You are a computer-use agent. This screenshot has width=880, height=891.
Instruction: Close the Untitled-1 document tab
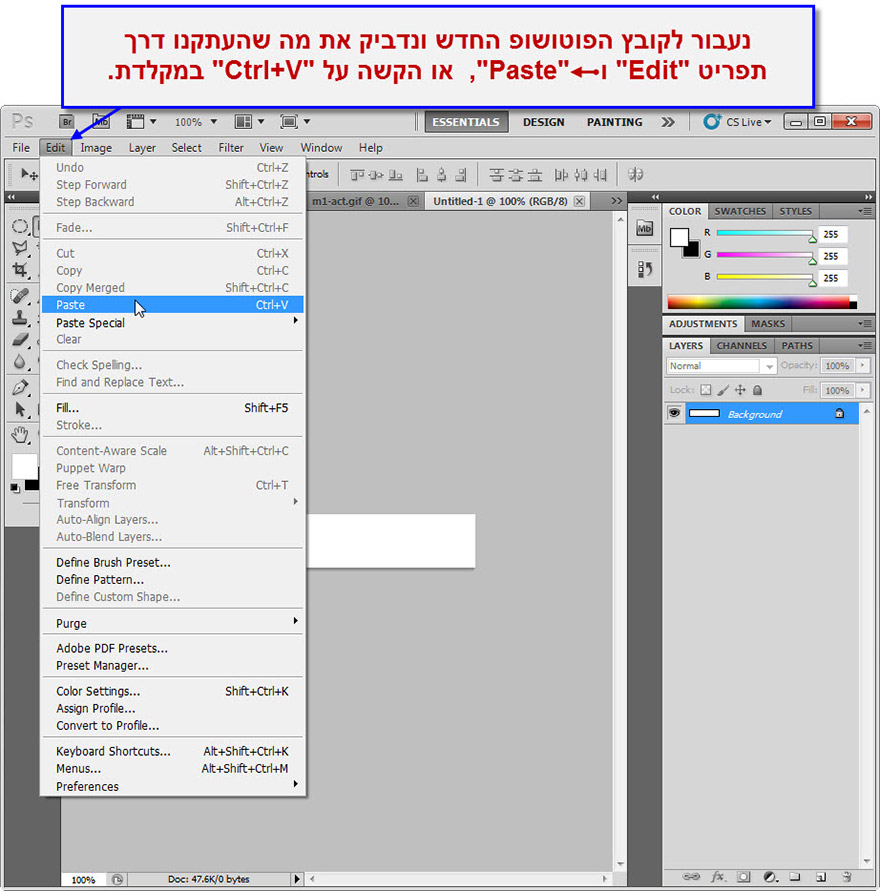pos(579,201)
